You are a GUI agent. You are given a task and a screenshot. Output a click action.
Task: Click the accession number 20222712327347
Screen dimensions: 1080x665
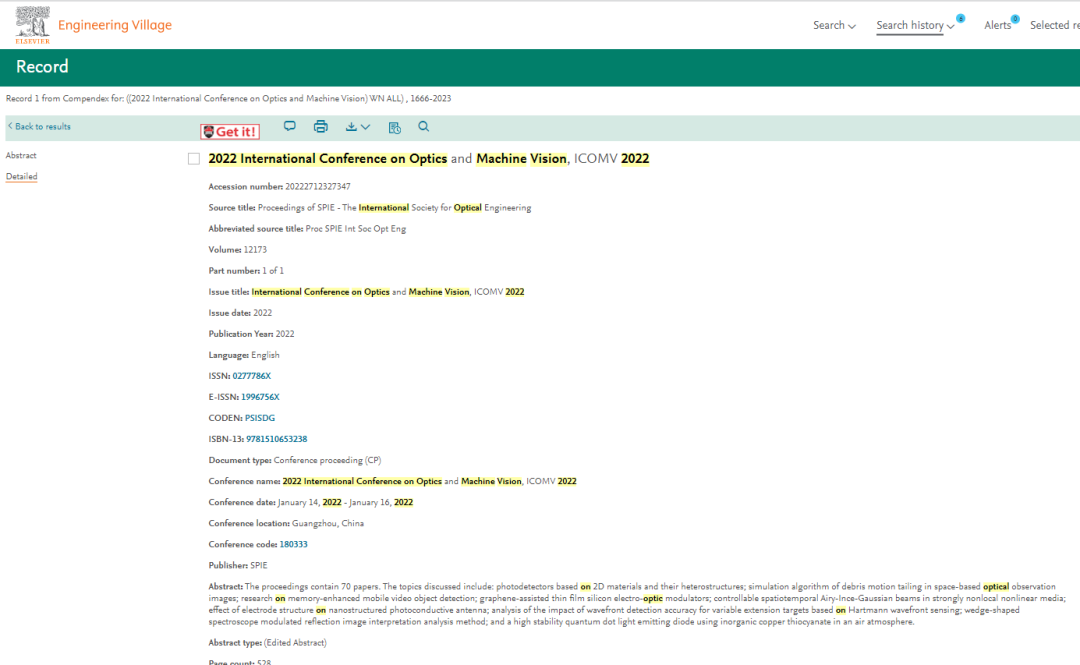point(318,187)
